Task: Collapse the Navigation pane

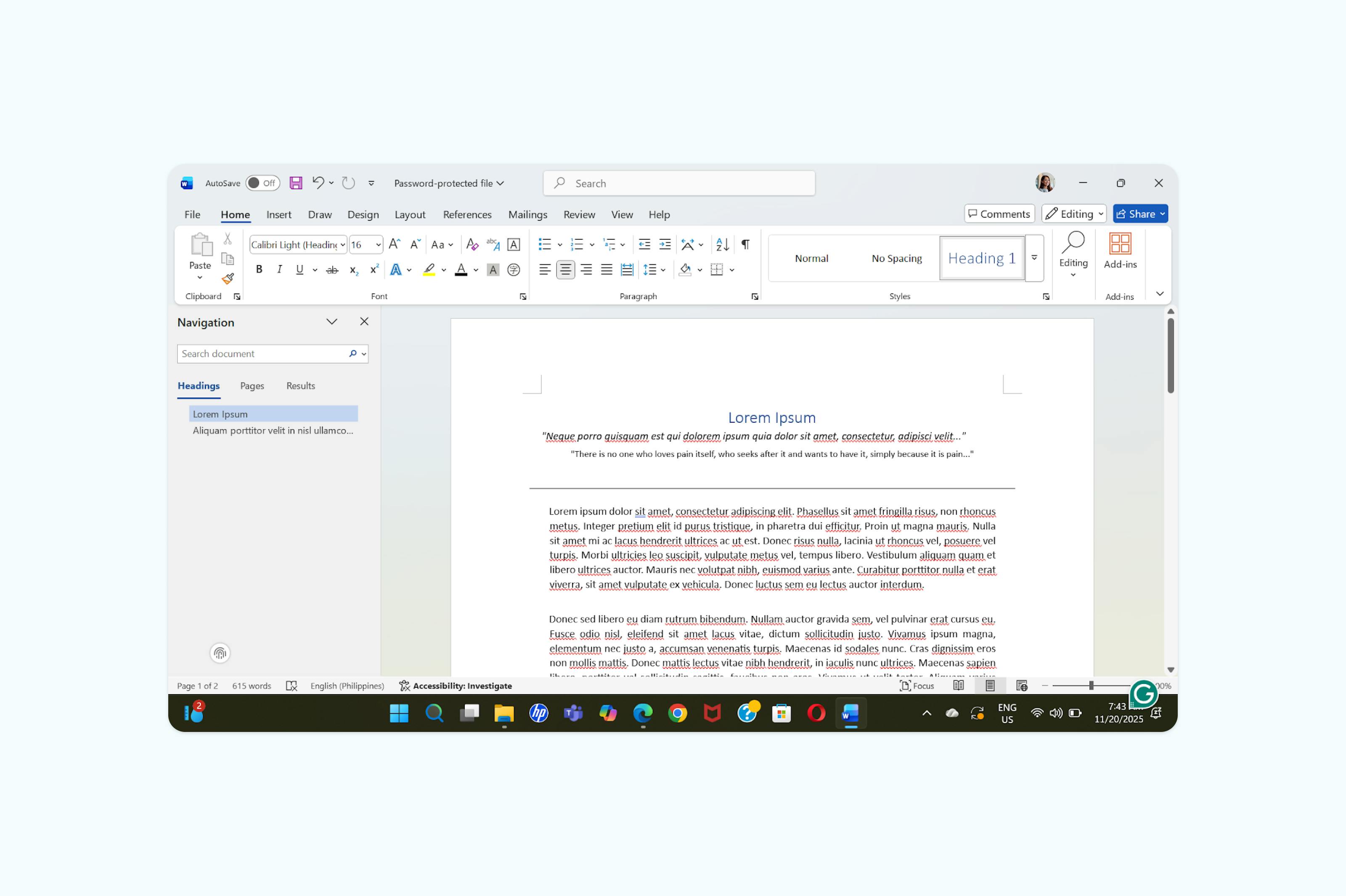Action: (x=332, y=321)
